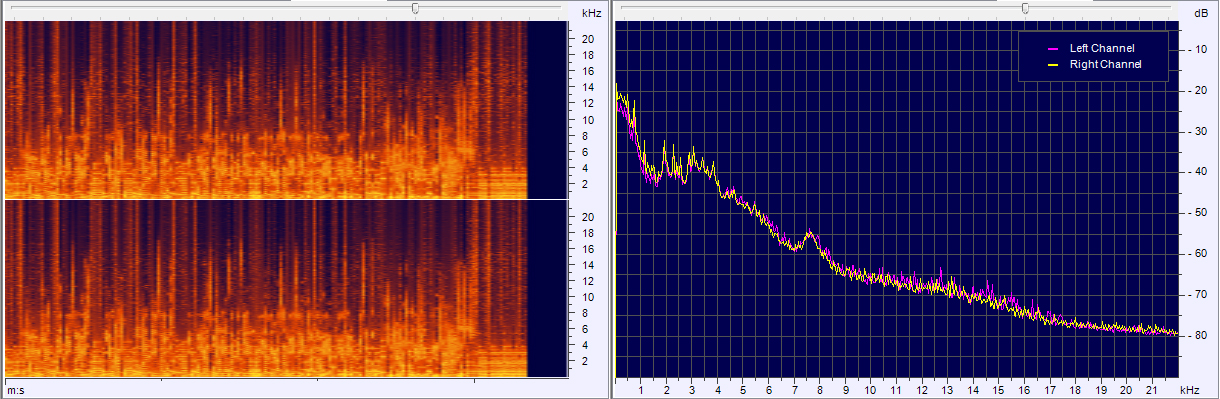
Task: Click the 20 kHz mark on upper spectrogram scale
Action: (x=589, y=39)
